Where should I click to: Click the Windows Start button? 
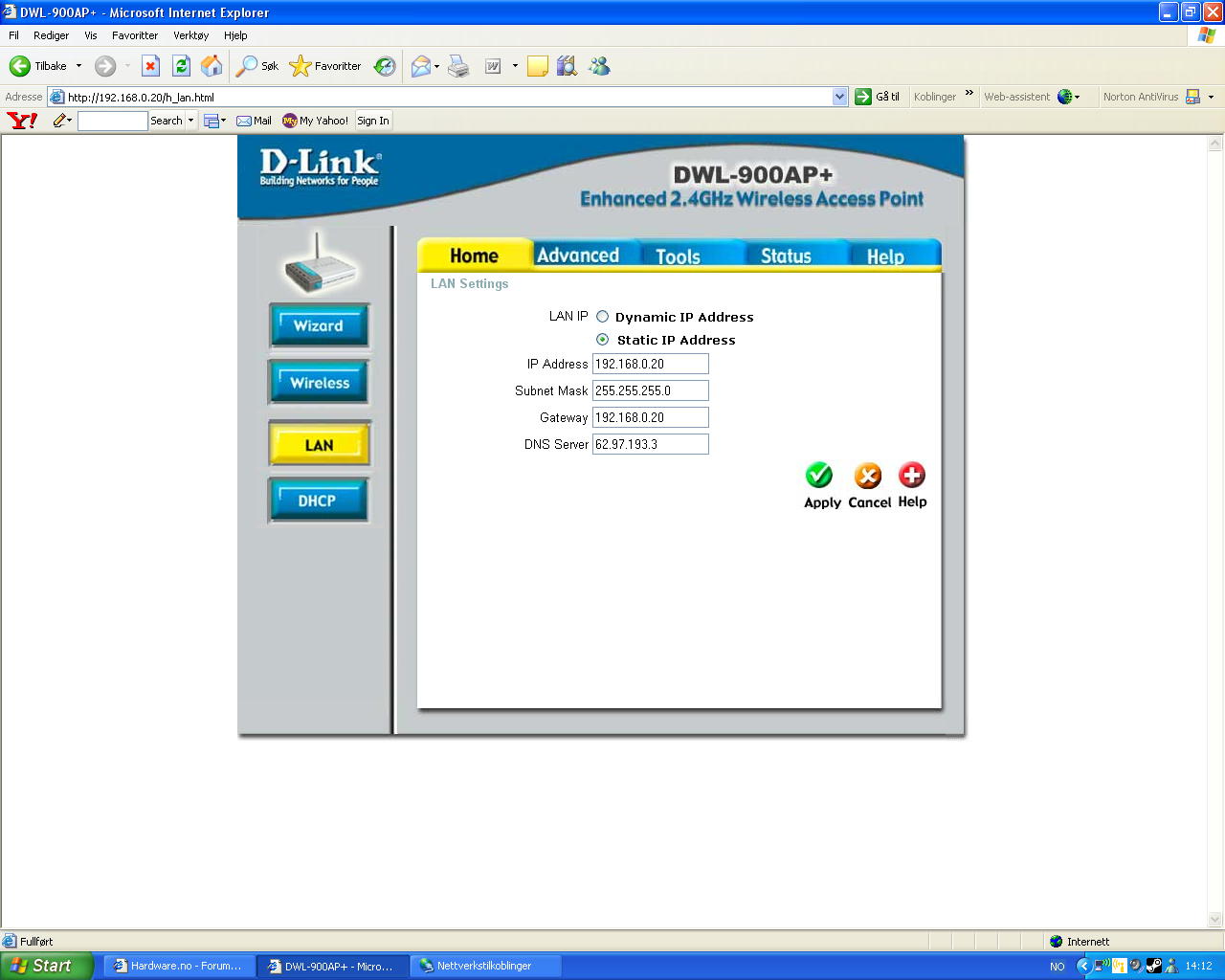(46, 966)
